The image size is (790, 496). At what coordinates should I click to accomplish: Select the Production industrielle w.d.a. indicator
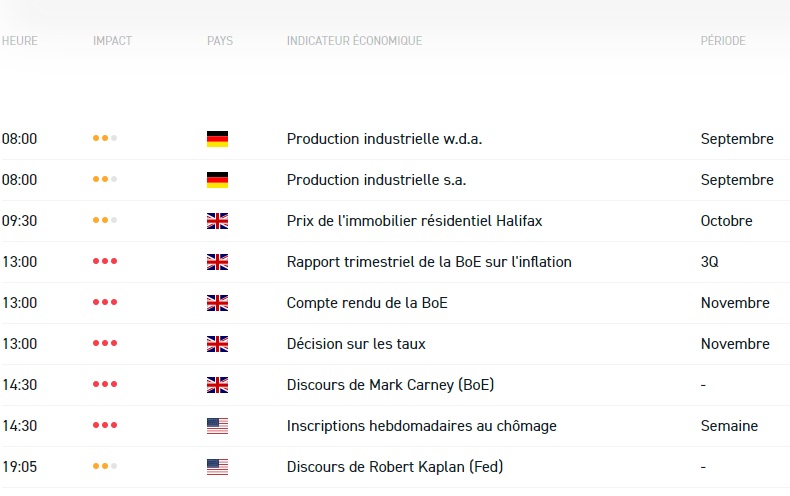point(384,139)
